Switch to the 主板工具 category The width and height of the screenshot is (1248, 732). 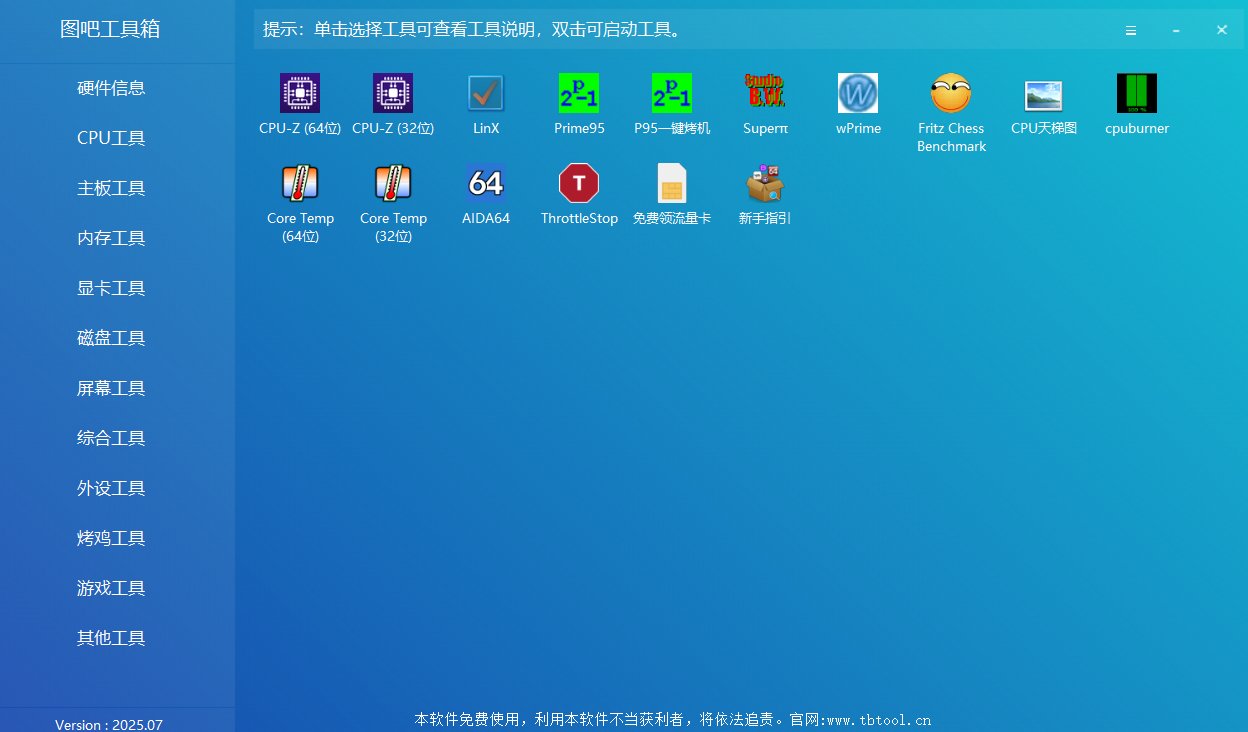click(111, 188)
